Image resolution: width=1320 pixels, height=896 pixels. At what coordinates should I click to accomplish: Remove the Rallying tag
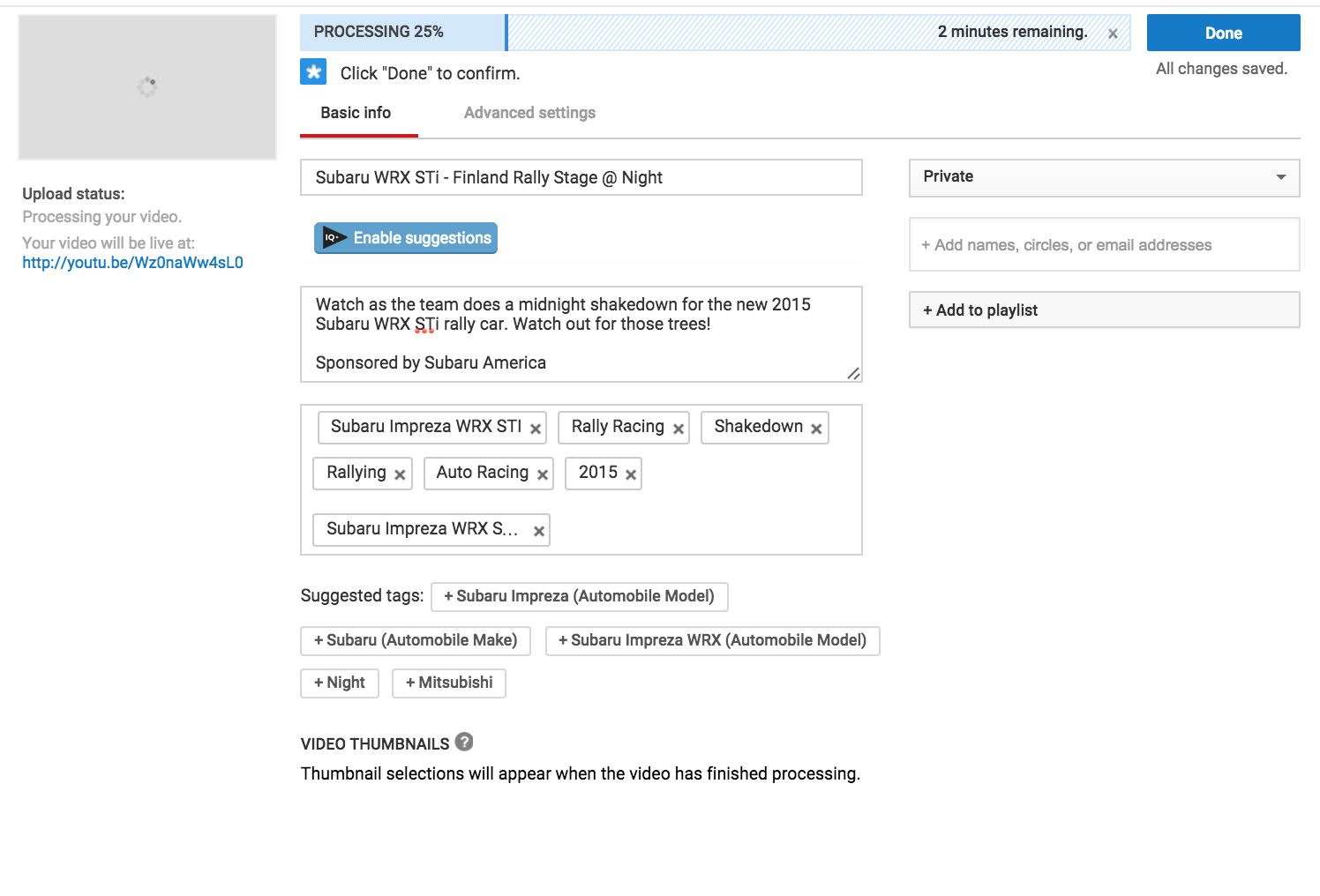(400, 474)
